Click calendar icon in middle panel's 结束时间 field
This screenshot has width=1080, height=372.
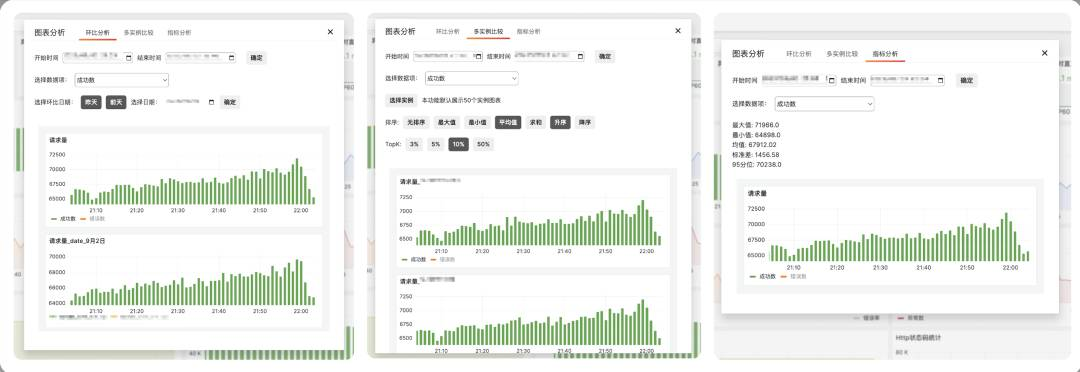[x=581, y=56]
